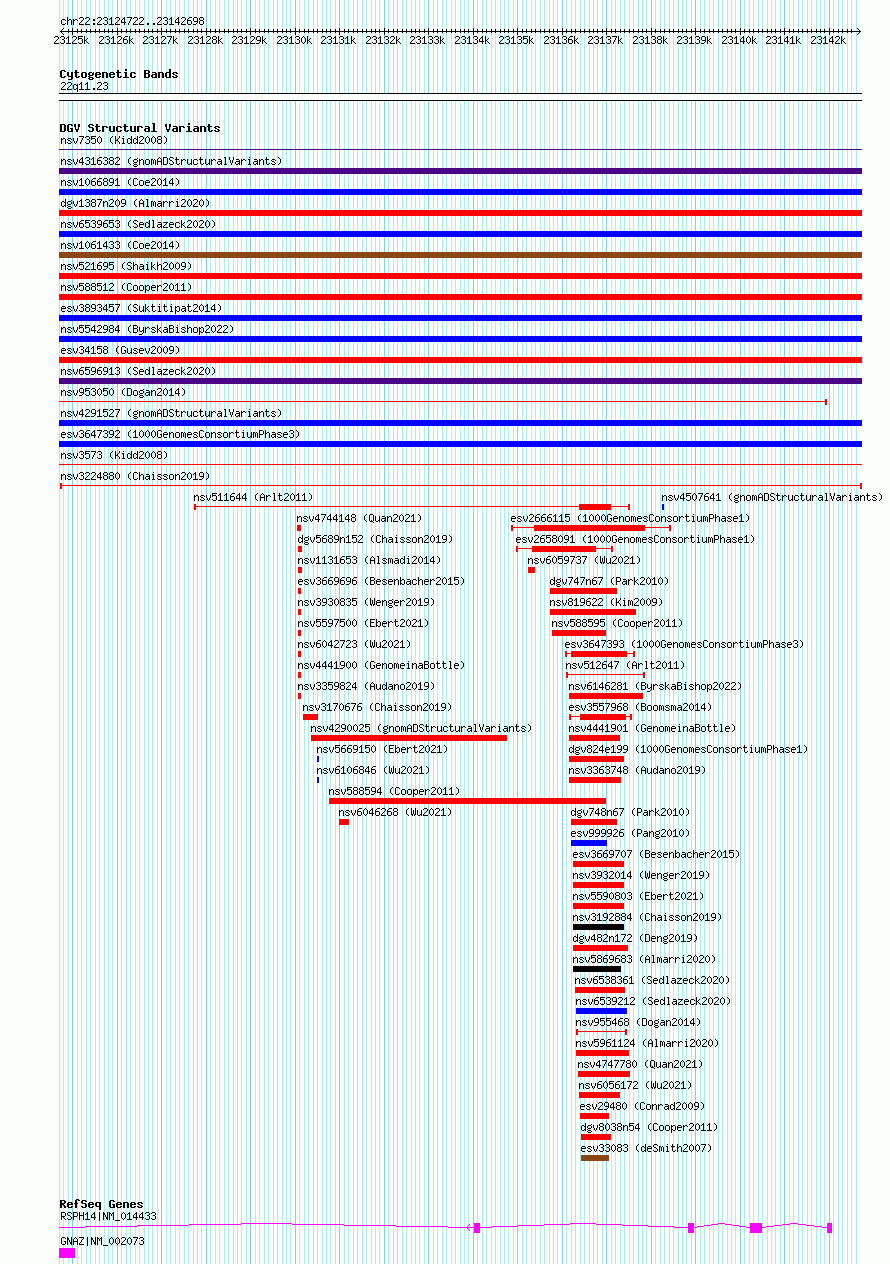Click the blue nsv6539212 bar
This screenshot has width=890, height=1264.
coord(601,1011)
